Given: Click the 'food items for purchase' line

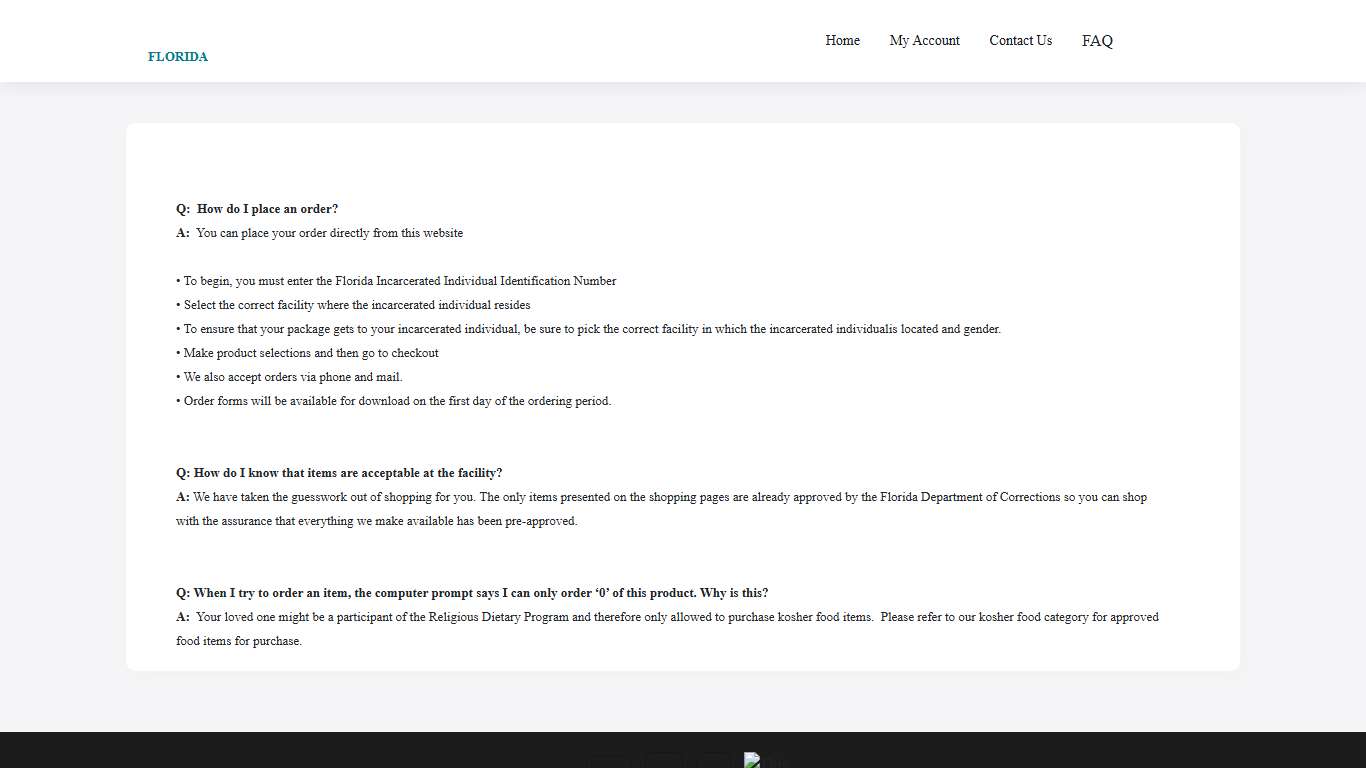Looking at the screenshot, I should 239,641.
